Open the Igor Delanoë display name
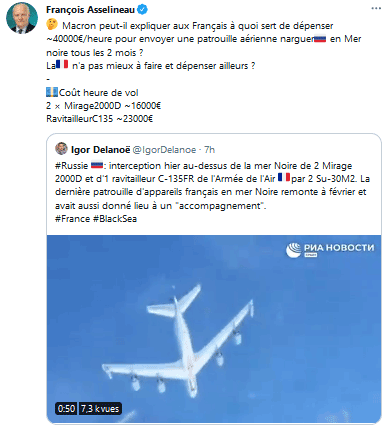 tap(100, 150)
